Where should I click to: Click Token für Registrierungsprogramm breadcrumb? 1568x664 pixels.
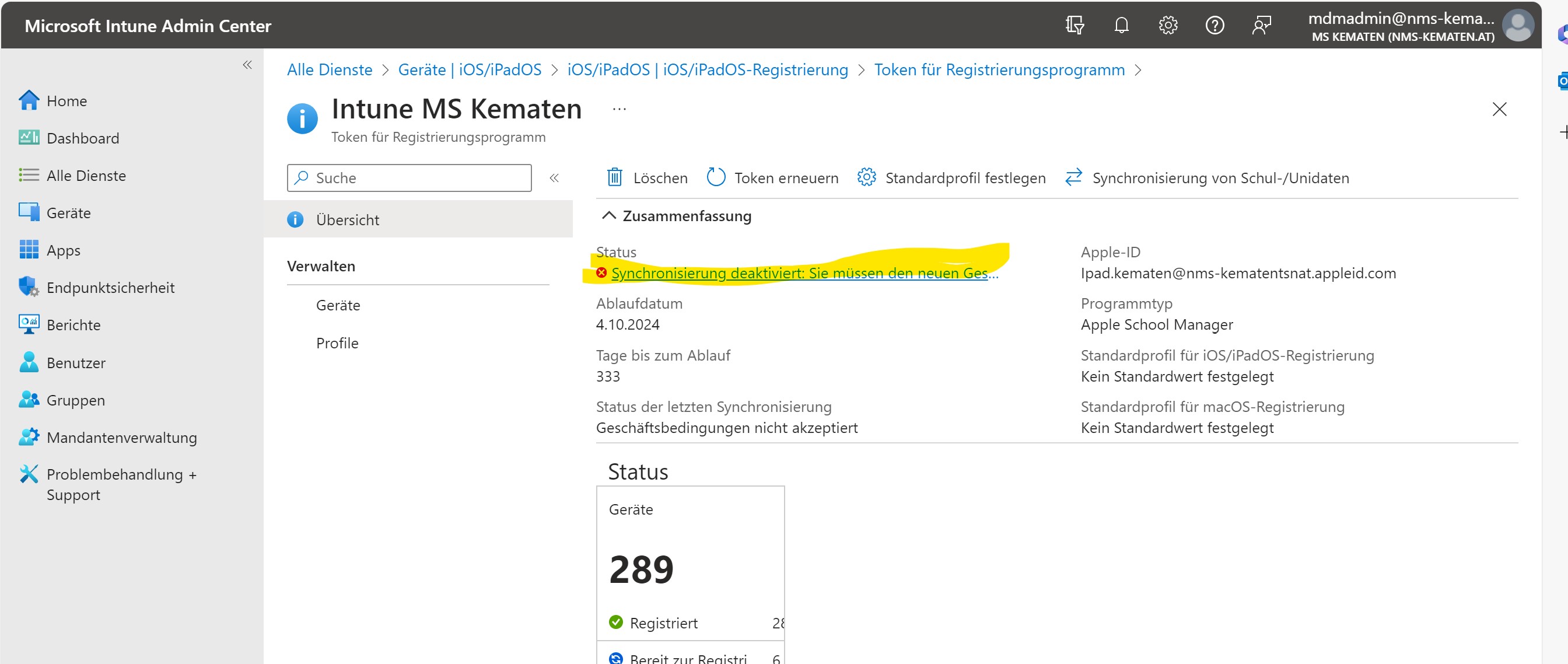(999, 69)
